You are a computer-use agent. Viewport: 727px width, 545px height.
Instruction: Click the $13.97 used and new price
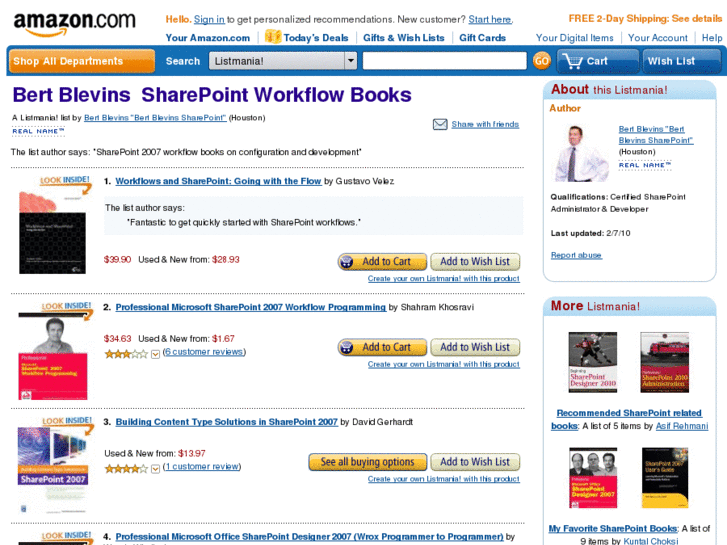191,453
